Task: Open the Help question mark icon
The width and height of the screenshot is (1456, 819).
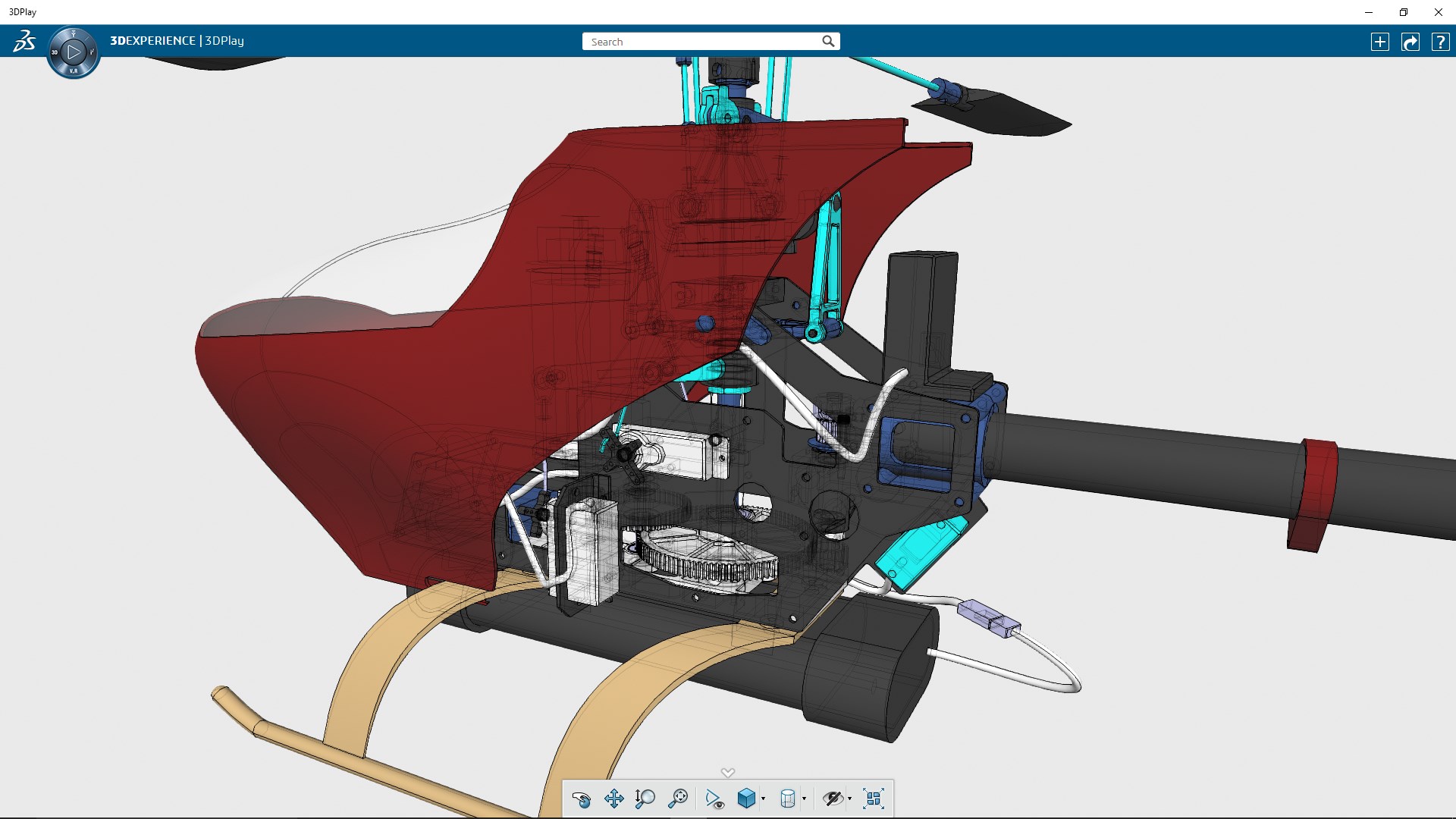Action: pyautogui.click(x=1440, y=42)
